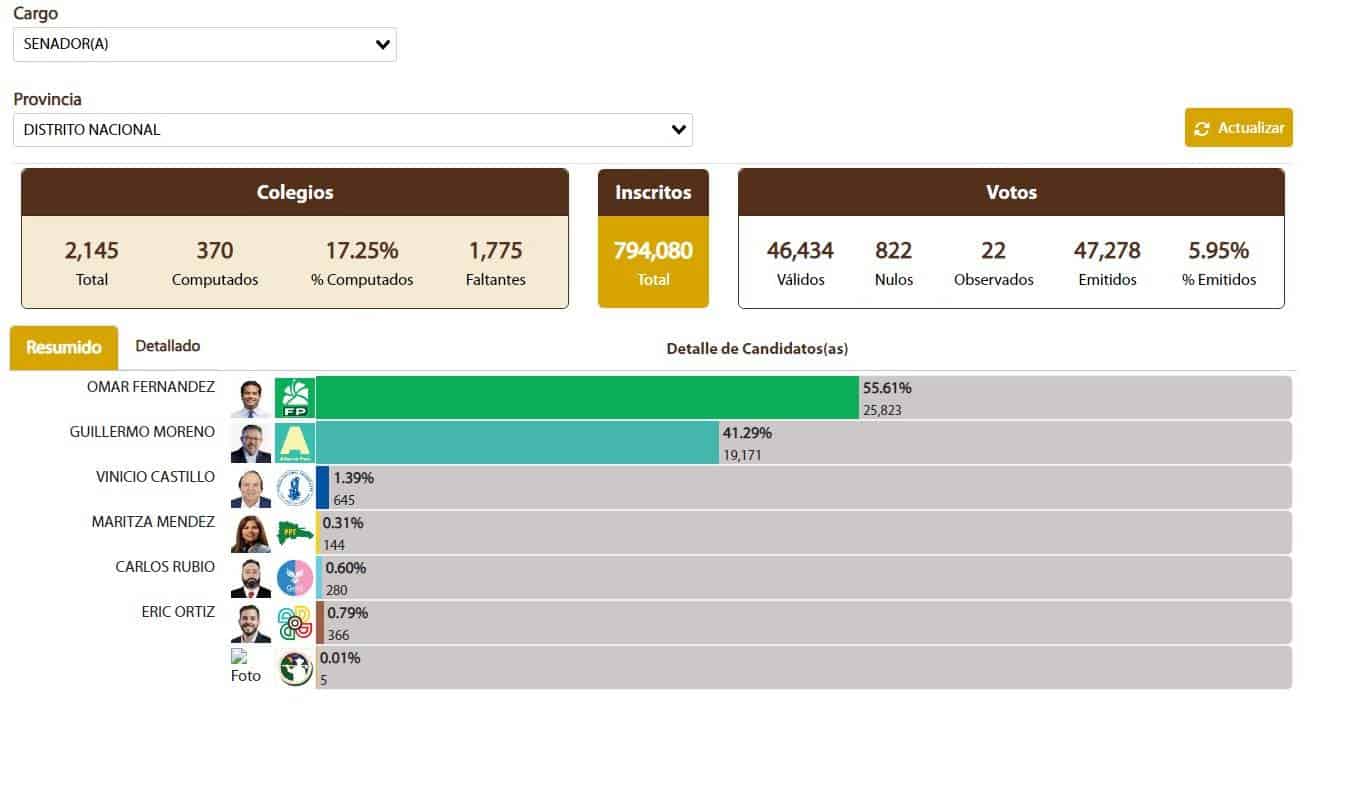Click Eric Ortiz's colorful circles party logo
This screenshot has width=1367, height=785.
(x=295, y=623)
